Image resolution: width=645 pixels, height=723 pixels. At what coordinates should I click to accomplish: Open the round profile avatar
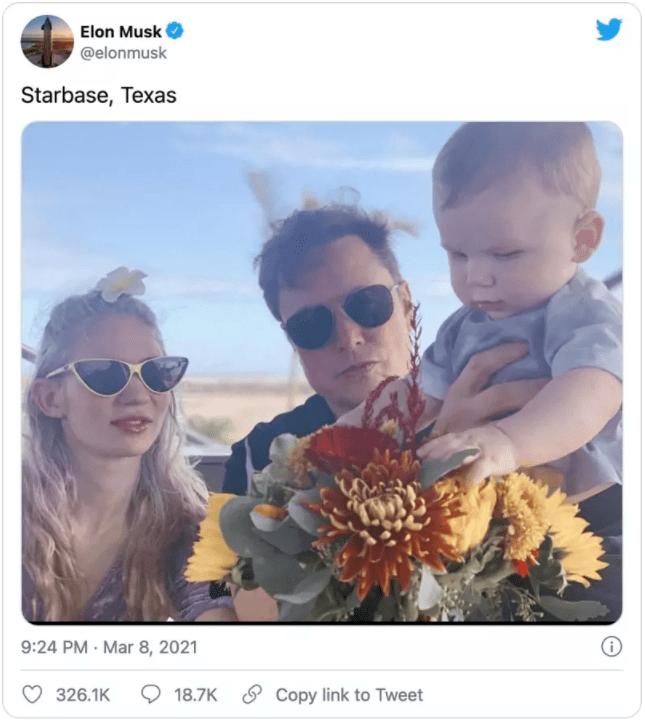[x=47, y=42]
